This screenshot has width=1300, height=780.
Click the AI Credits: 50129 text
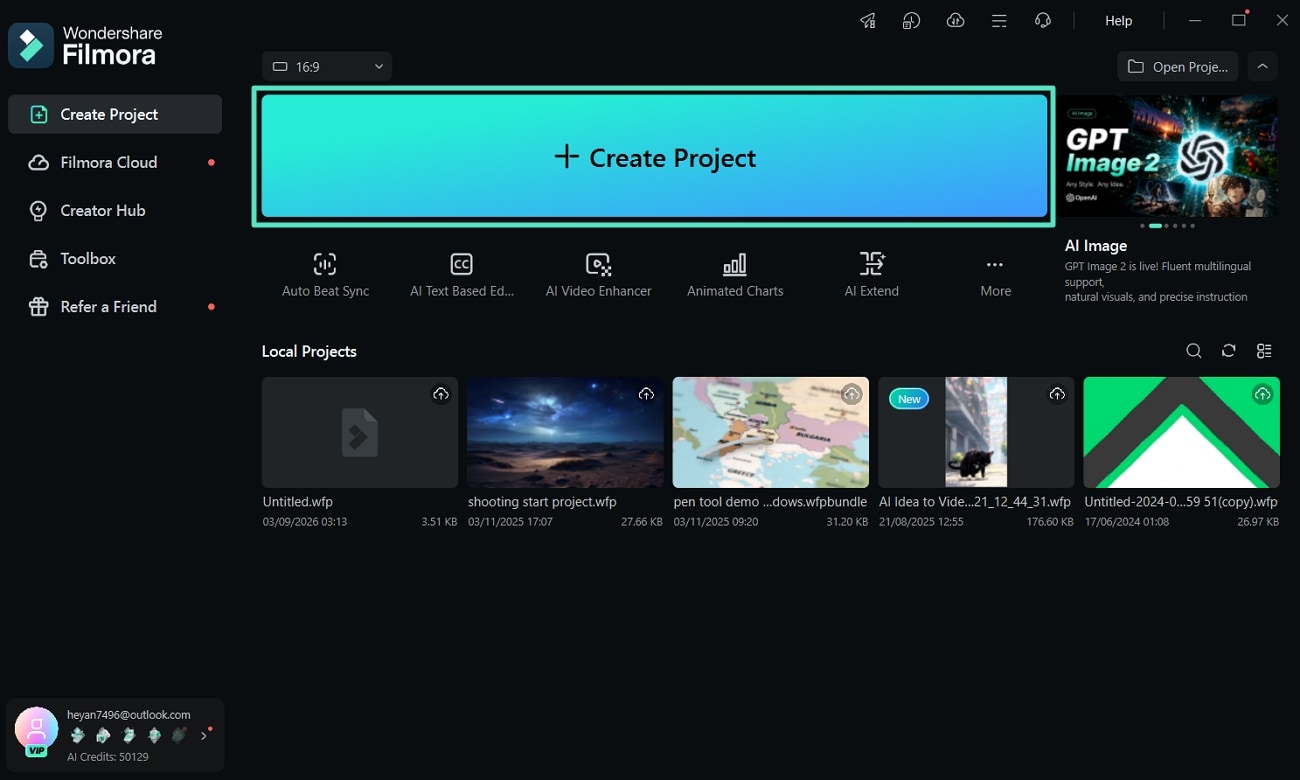click(108, 757)
